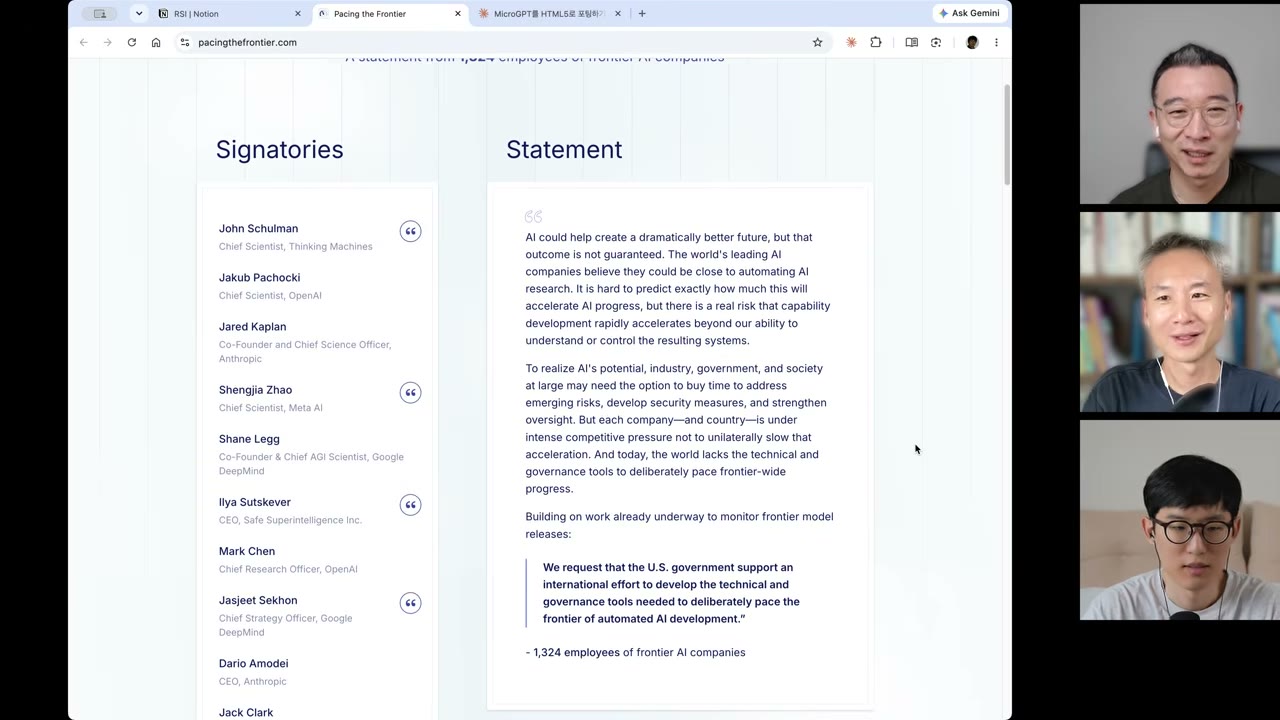Image resolution: width=1280 pixels, height=720 pixels.
Task: Switch to the MicroGPT HTML5 tab
Action: click(x=549, y=13)
